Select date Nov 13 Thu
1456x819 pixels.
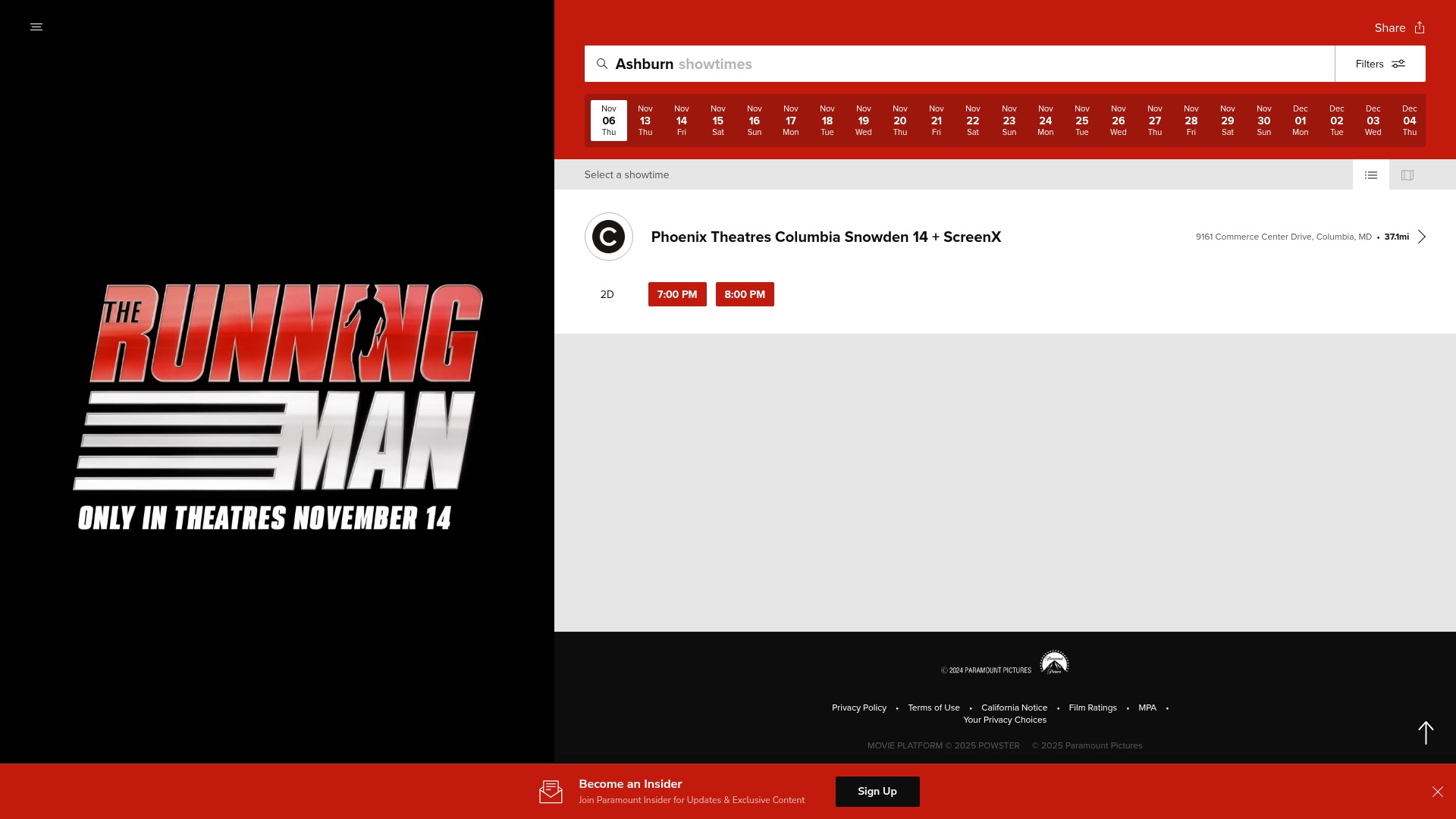[645, 121]
